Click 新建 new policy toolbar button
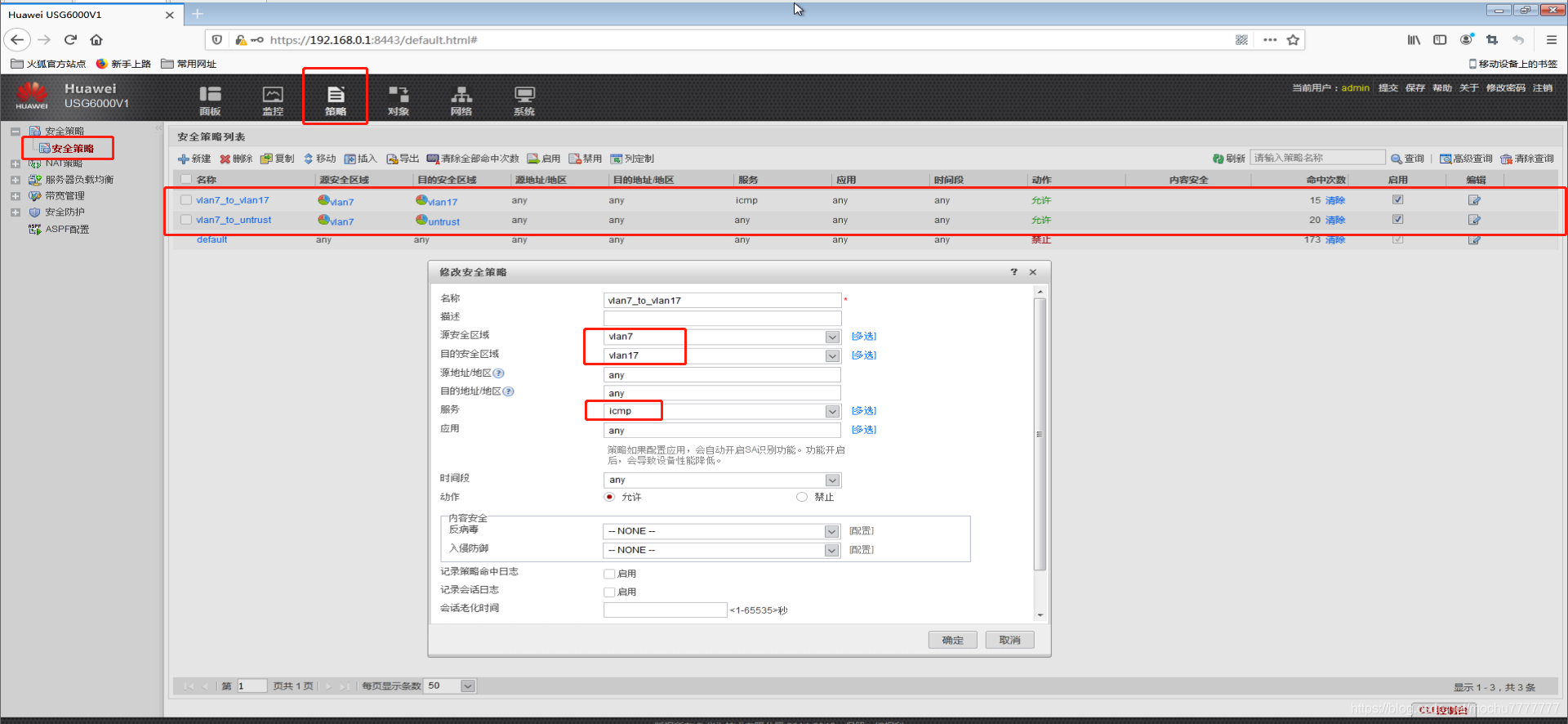The image size is (1568, 724). (x=194, y=159)
